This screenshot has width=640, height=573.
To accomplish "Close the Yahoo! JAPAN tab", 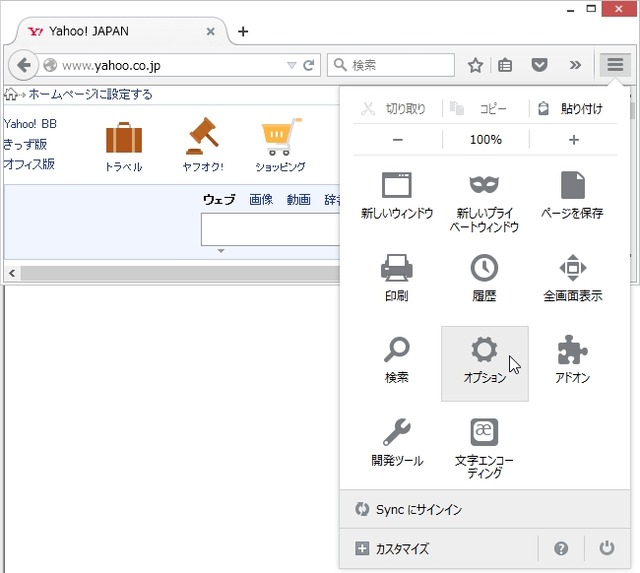I will click(211, 31).
